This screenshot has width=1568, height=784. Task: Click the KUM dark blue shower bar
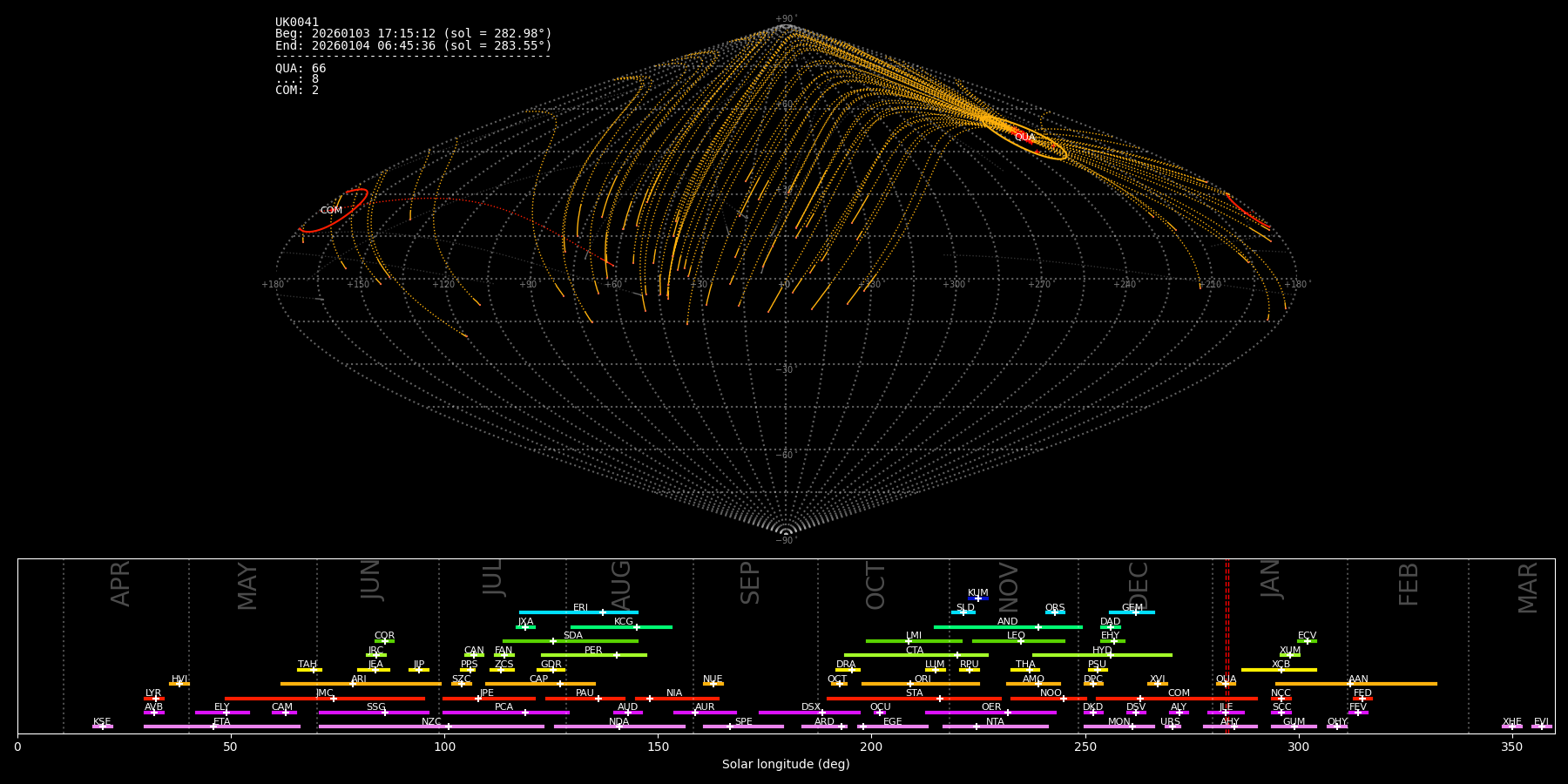click(x=978, y=598)
